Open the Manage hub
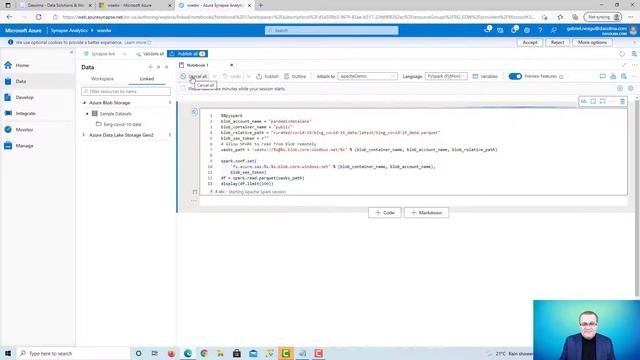 click(x=19, y=146)
